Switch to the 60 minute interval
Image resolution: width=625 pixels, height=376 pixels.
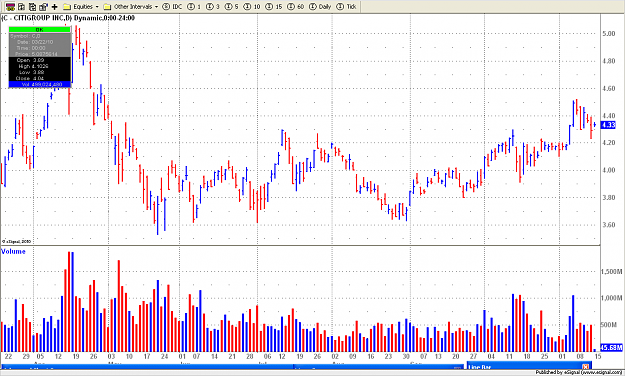296,6
